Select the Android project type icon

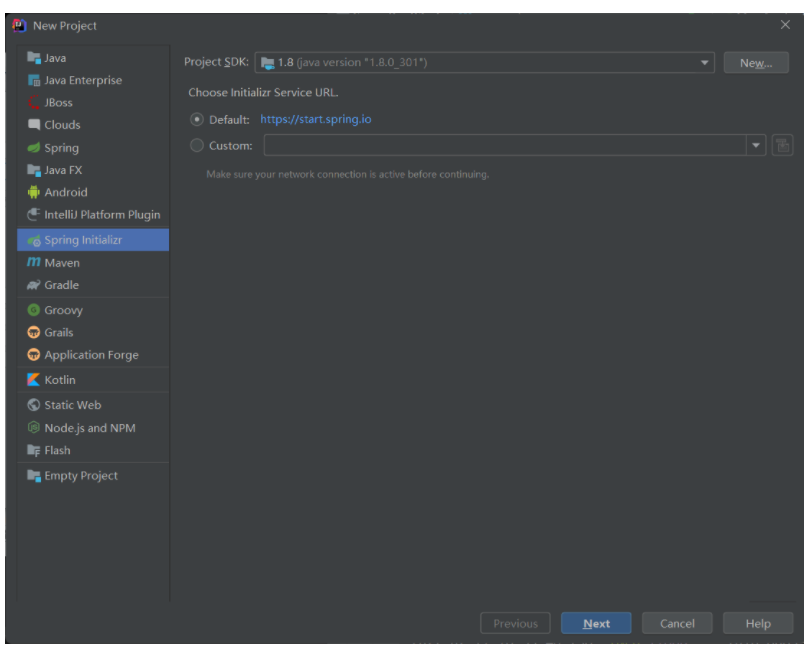click(34, 192)
